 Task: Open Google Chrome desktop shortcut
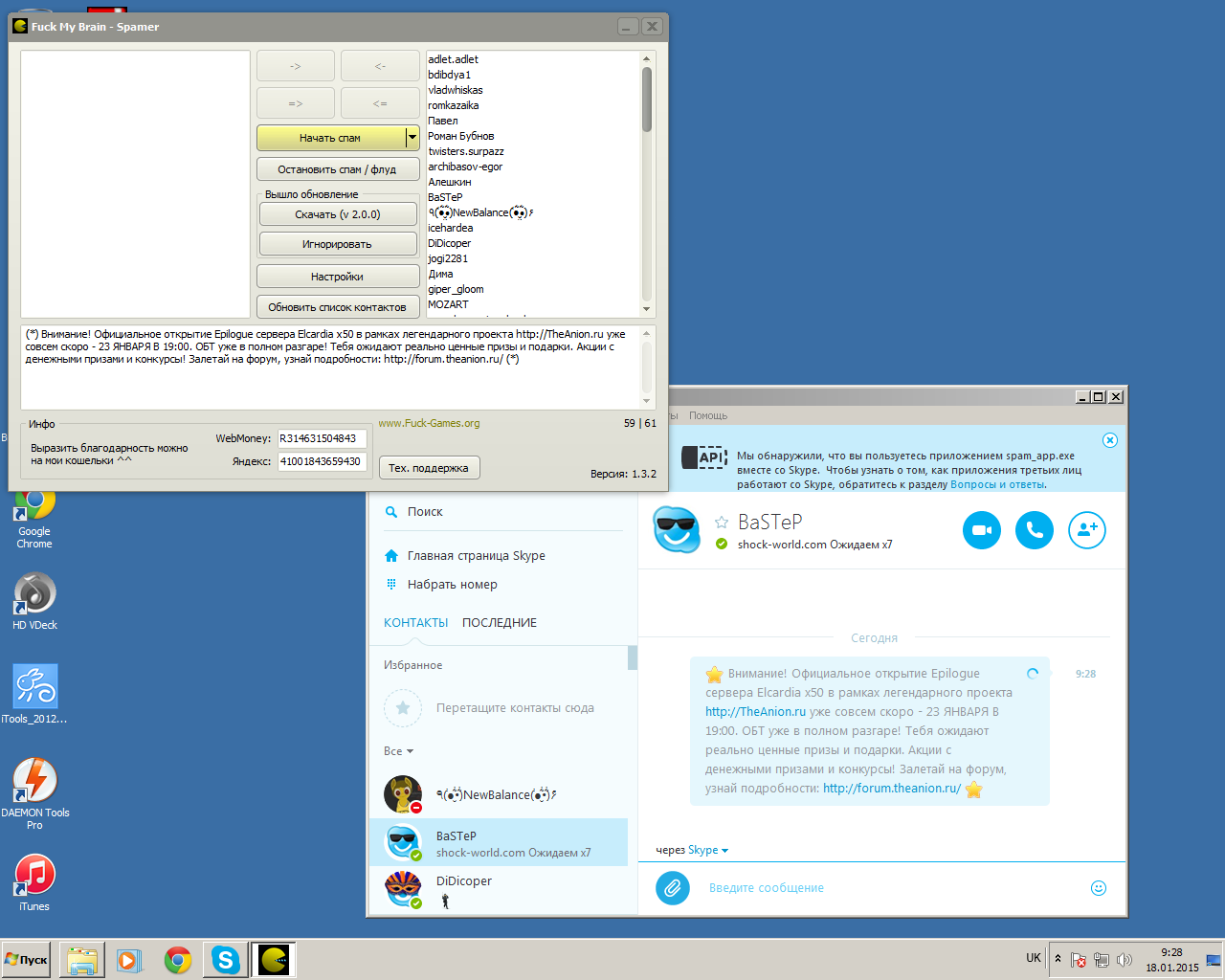pos(34,517)
